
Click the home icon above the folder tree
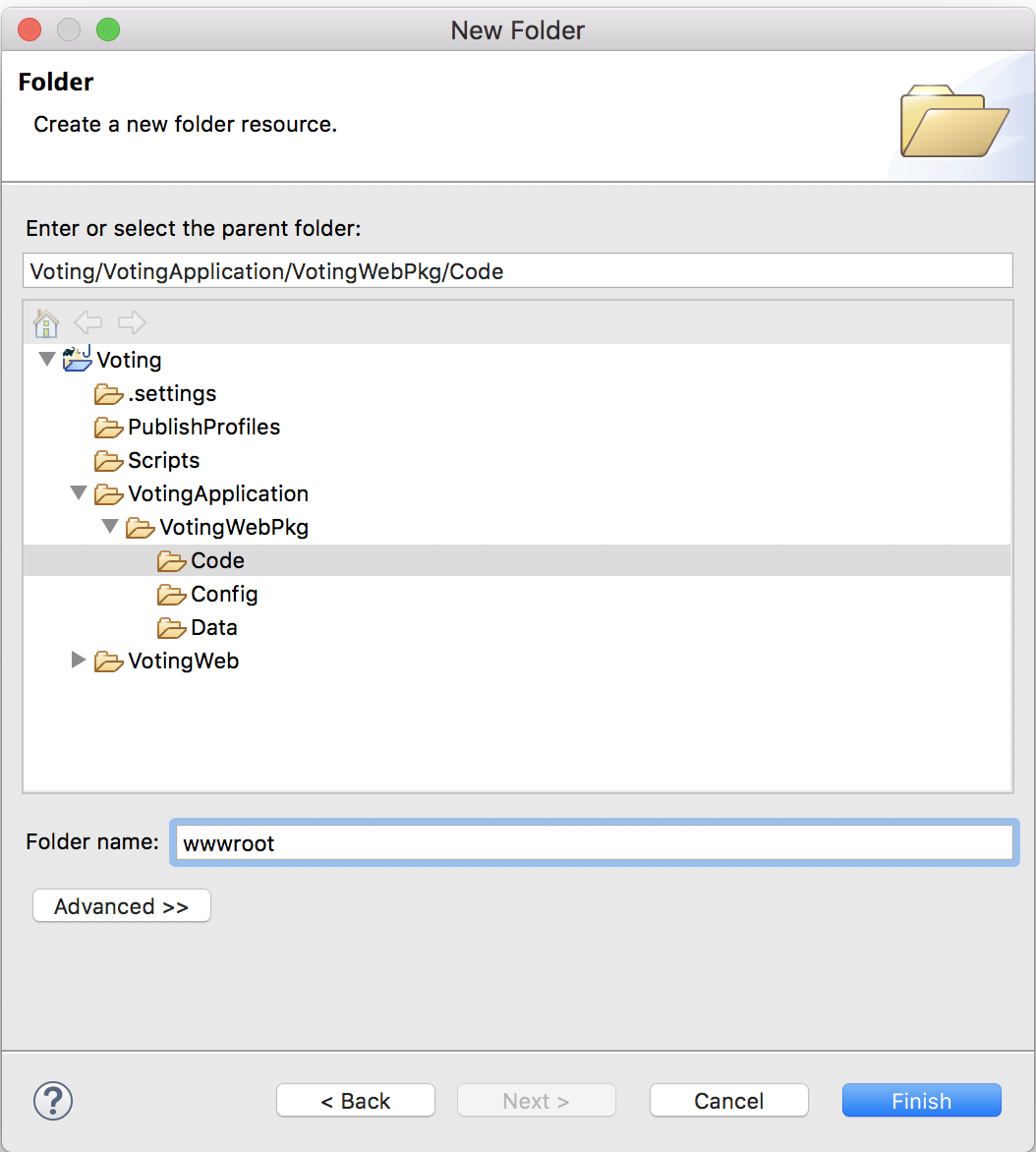click(x=46, y=322)
